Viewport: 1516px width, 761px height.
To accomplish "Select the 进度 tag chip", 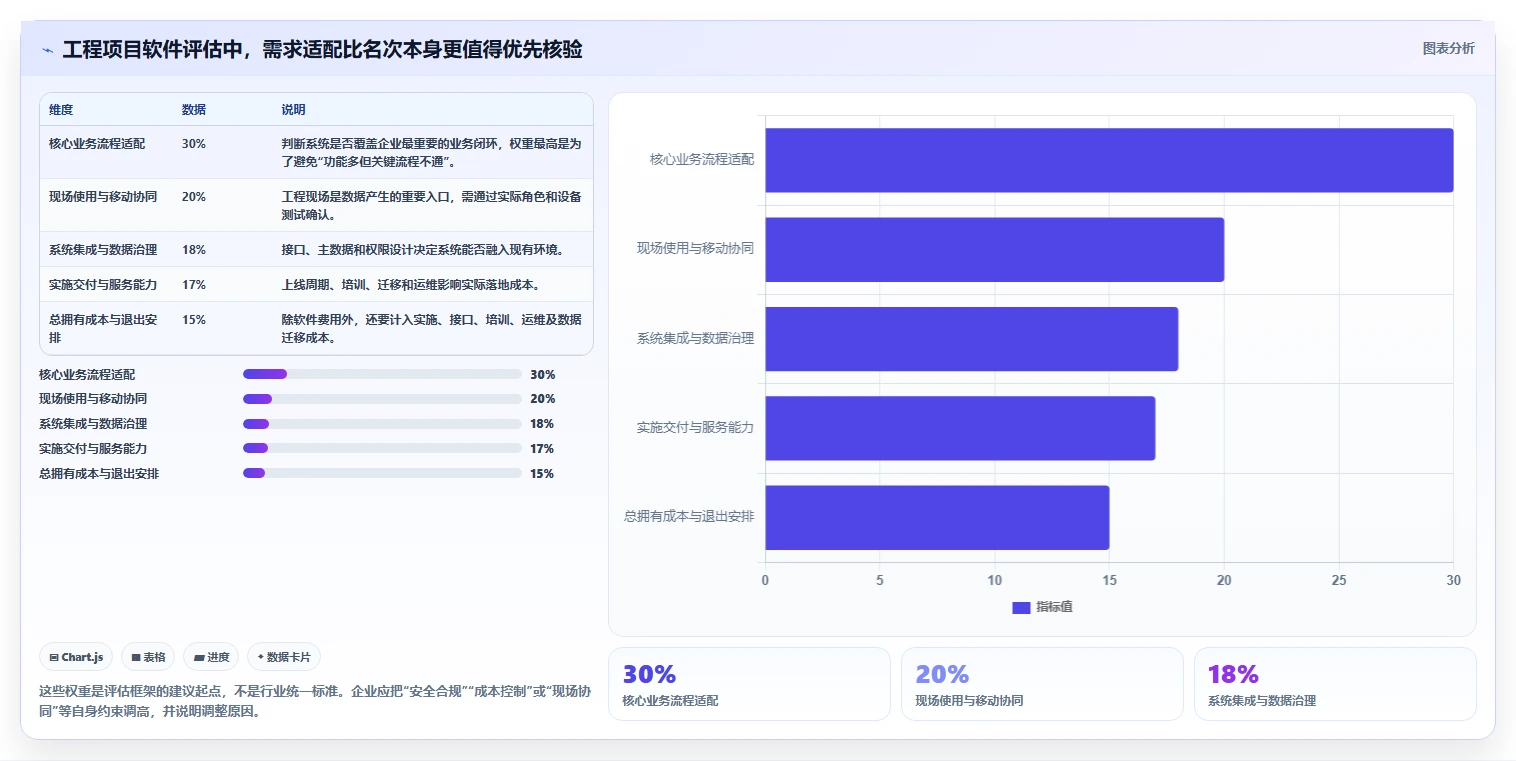I will click(x=211, y=657).
